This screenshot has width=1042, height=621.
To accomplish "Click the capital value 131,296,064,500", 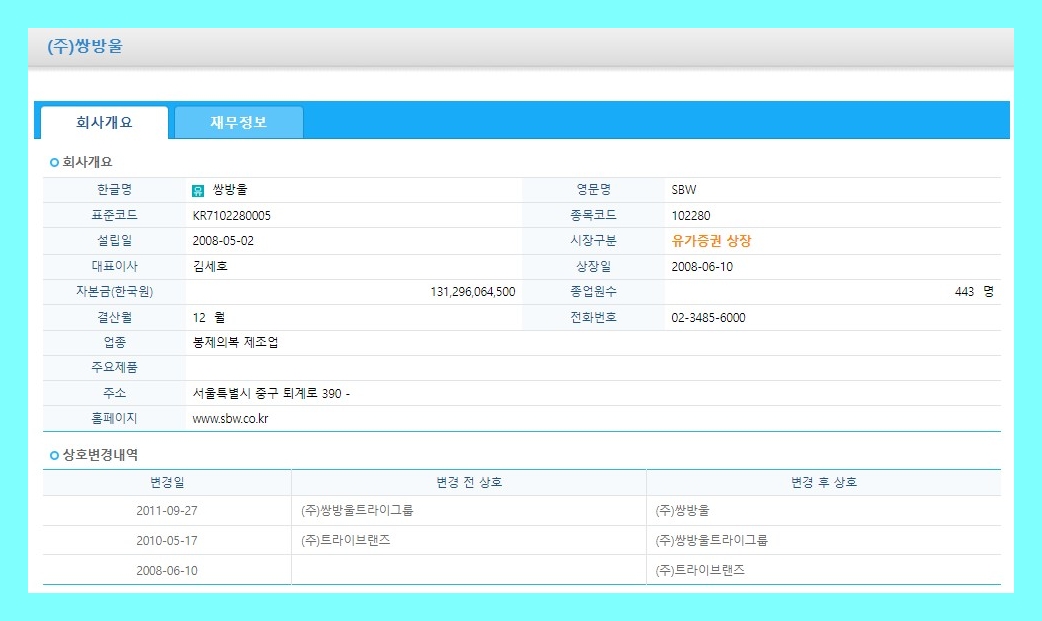I will (472, 292).
